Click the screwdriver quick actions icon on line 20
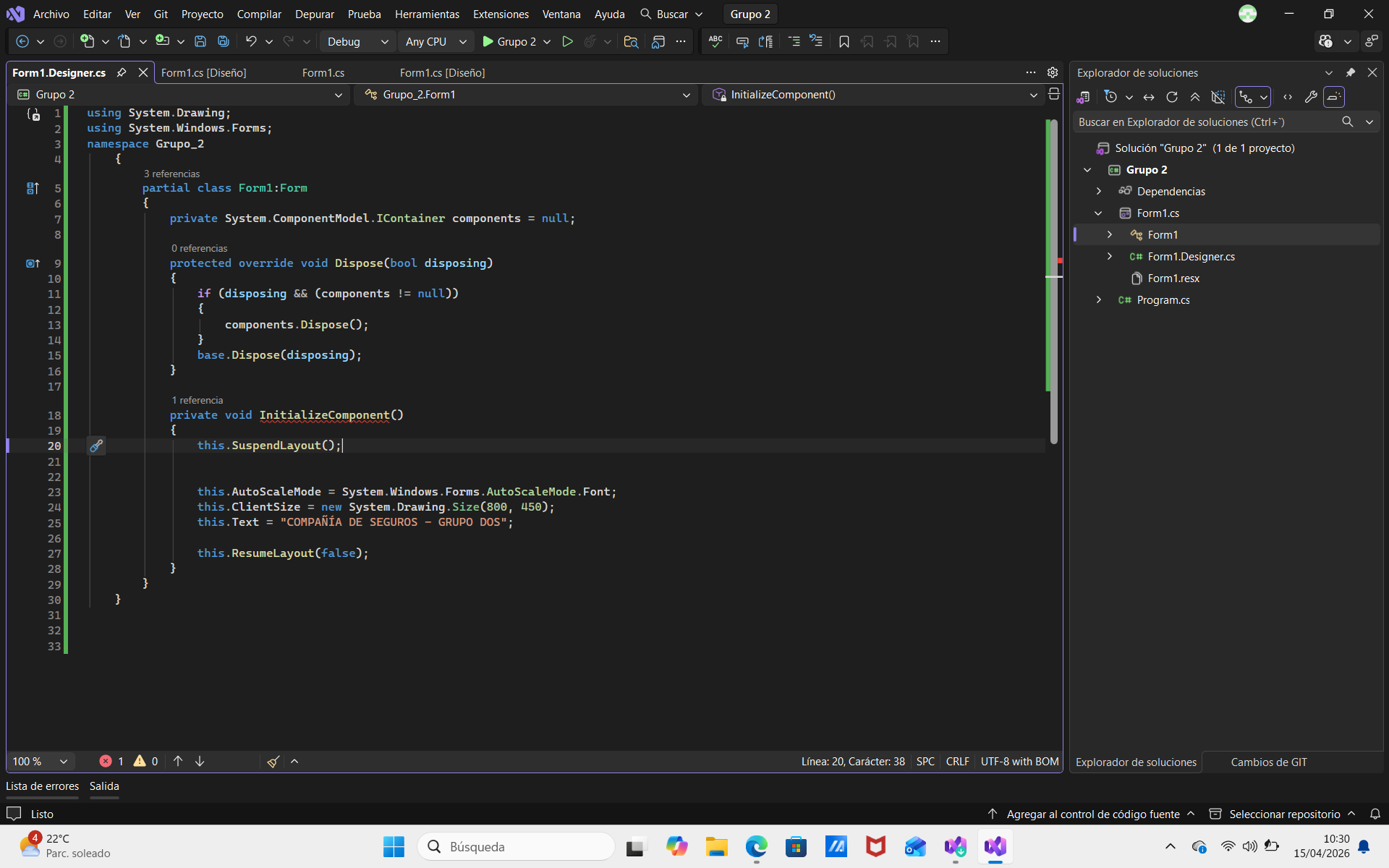The image size is (1389, 868). [96, 446]
